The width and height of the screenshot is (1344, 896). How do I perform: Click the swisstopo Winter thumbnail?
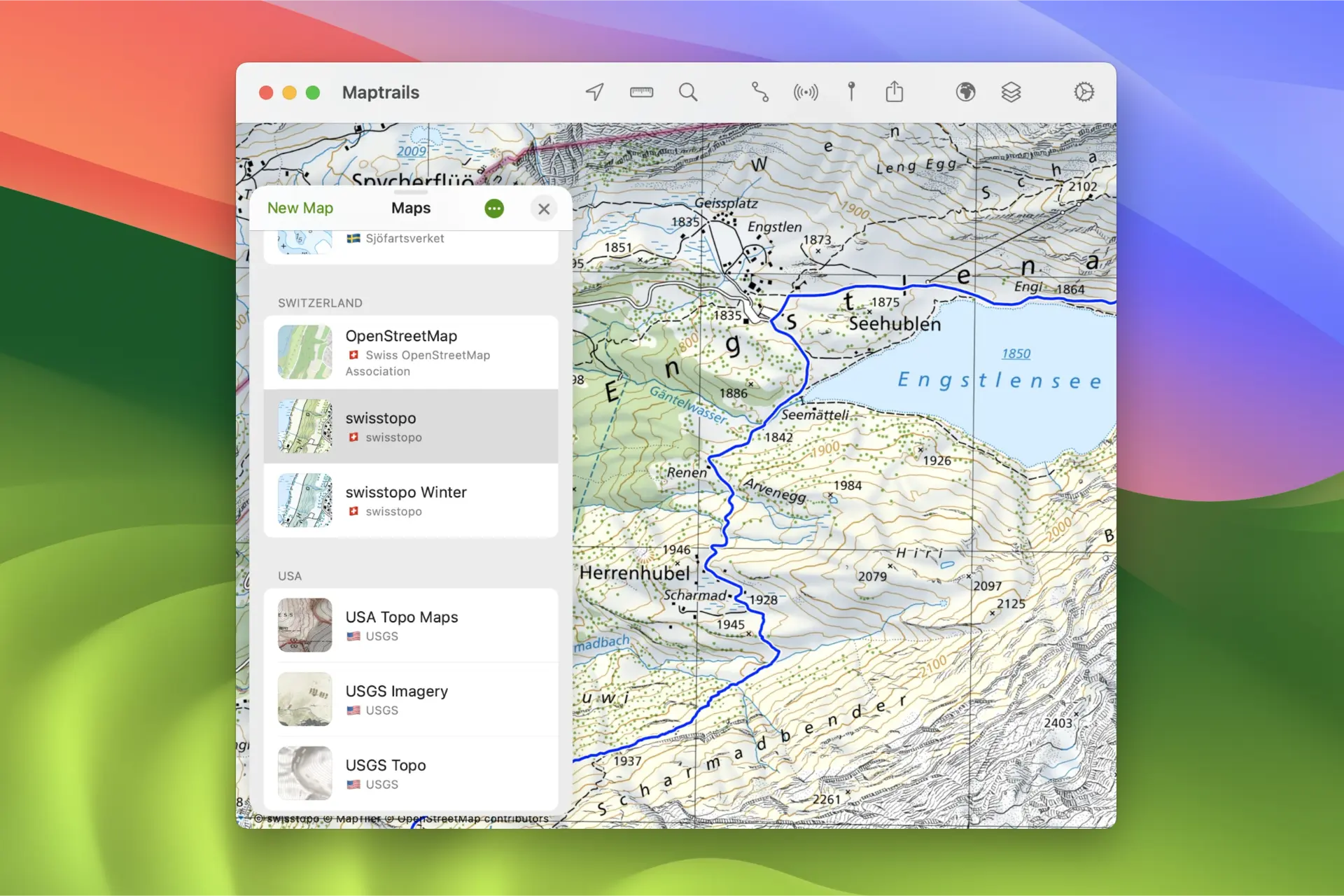coord(304,500)
